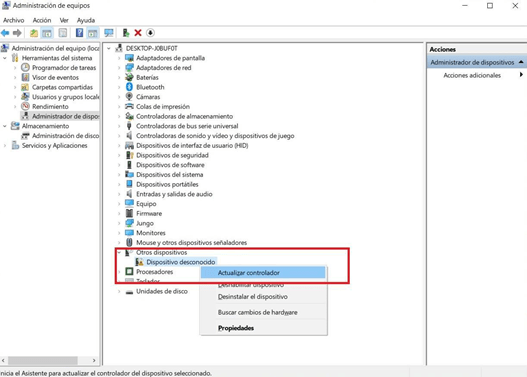Collapse Administrador de dispositivos actions section arrow
The height and width of the screenshot is (377, 527).
click(521, 62)
